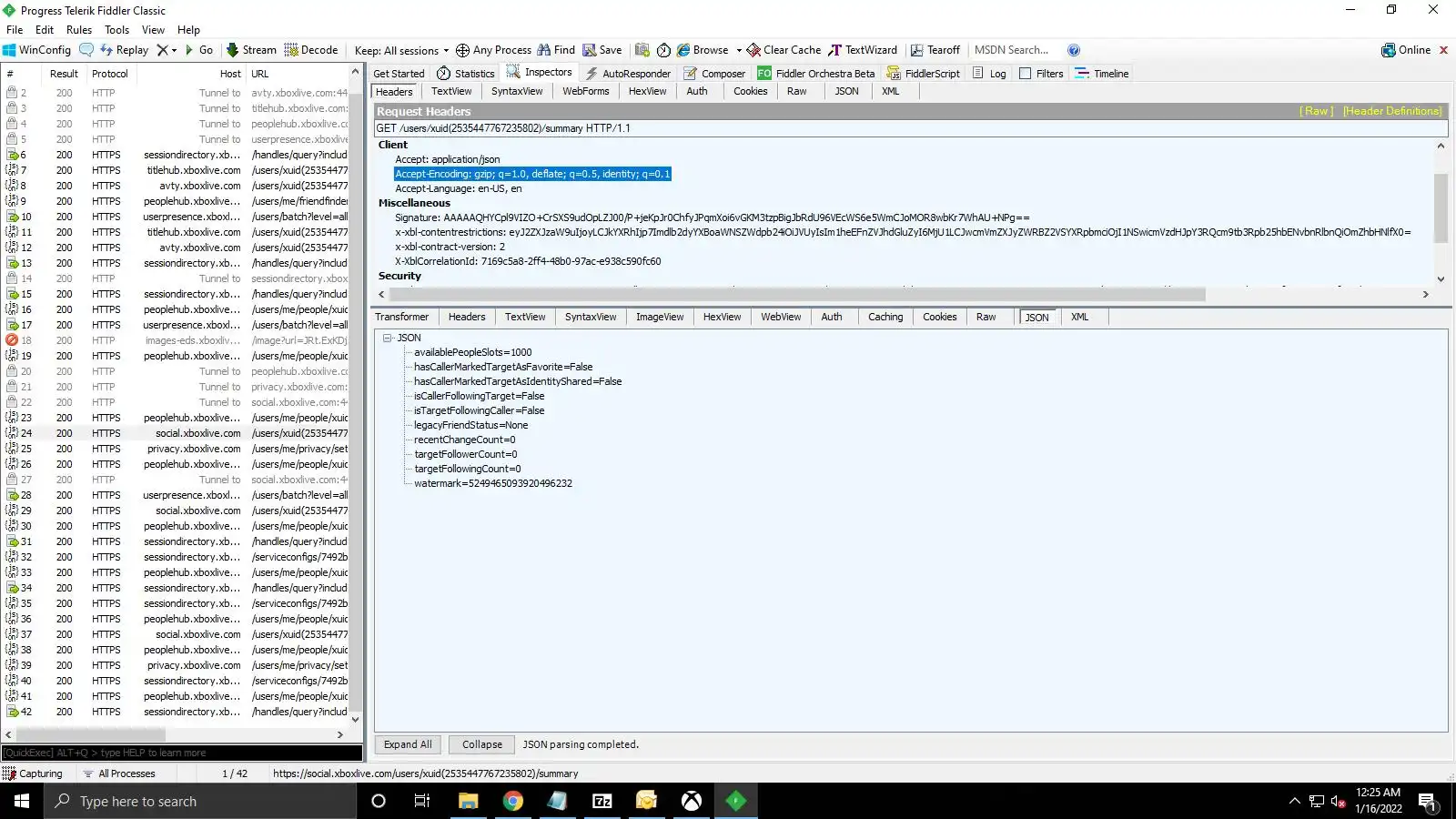This screenshot has width=1456, height=819.
Task: Open the Get Started tab
Action: 399,74
